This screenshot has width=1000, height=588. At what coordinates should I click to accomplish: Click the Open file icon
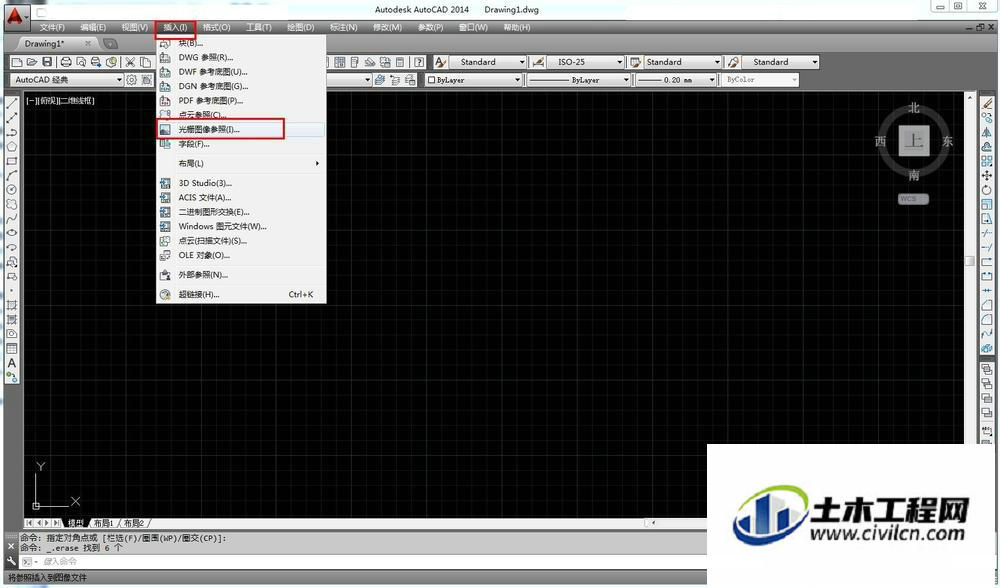32,62
